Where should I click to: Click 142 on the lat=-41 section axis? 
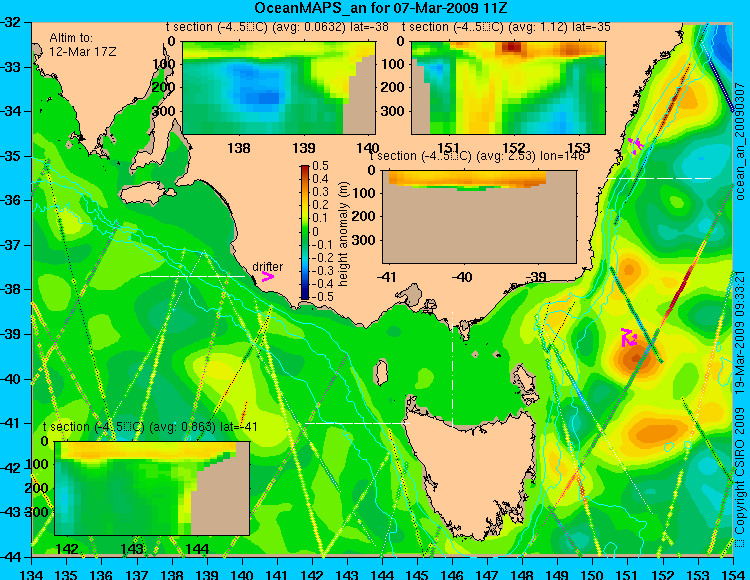tap(67, 549)
